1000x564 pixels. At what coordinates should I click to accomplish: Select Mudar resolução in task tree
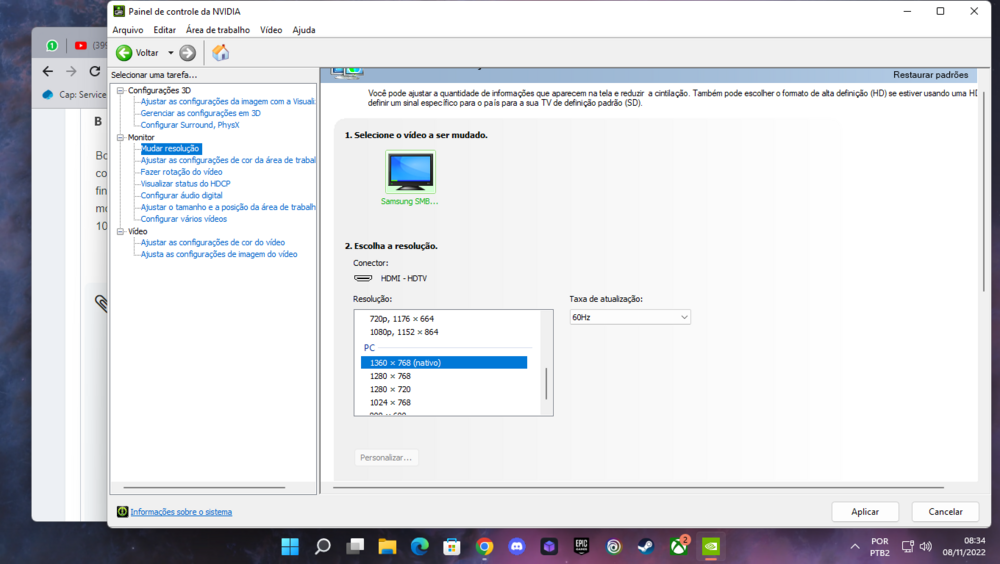tap(170, 149)
